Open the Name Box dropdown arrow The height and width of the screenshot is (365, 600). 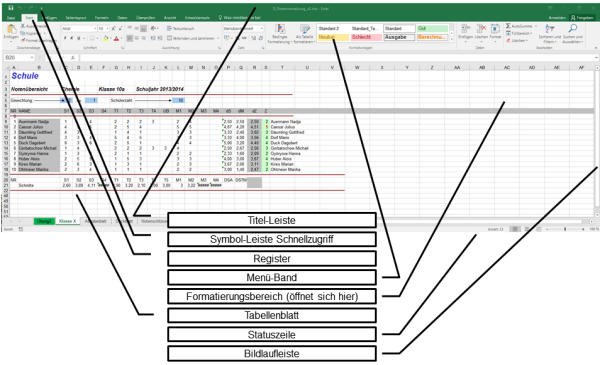coord(32,57)
